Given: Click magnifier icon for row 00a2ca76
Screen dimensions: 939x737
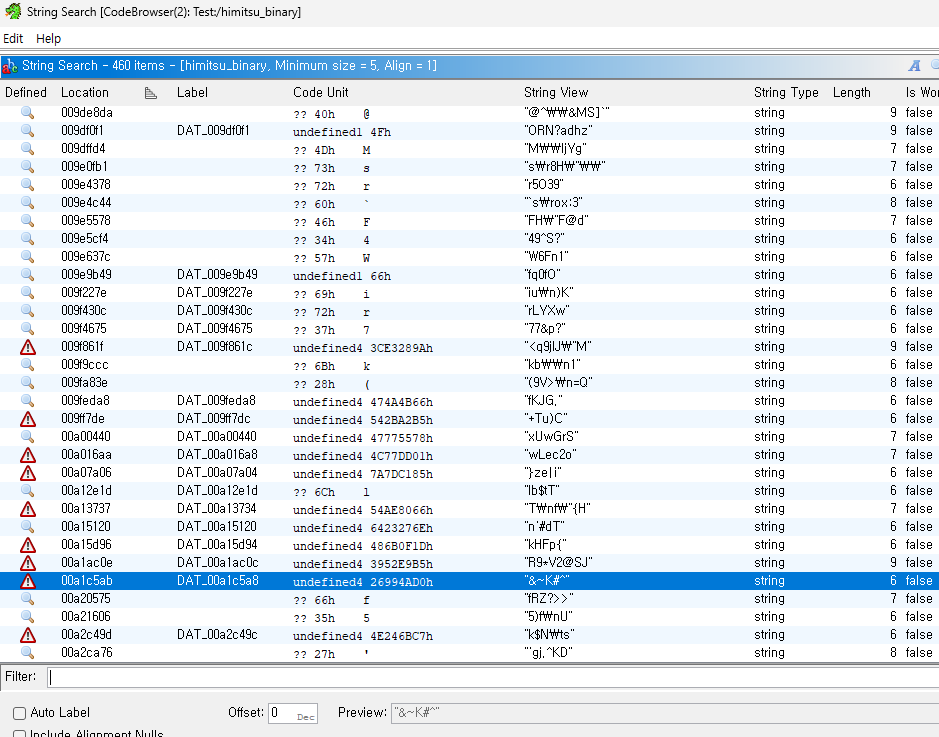Looking at the screenshot, I should tap(28, 653).
